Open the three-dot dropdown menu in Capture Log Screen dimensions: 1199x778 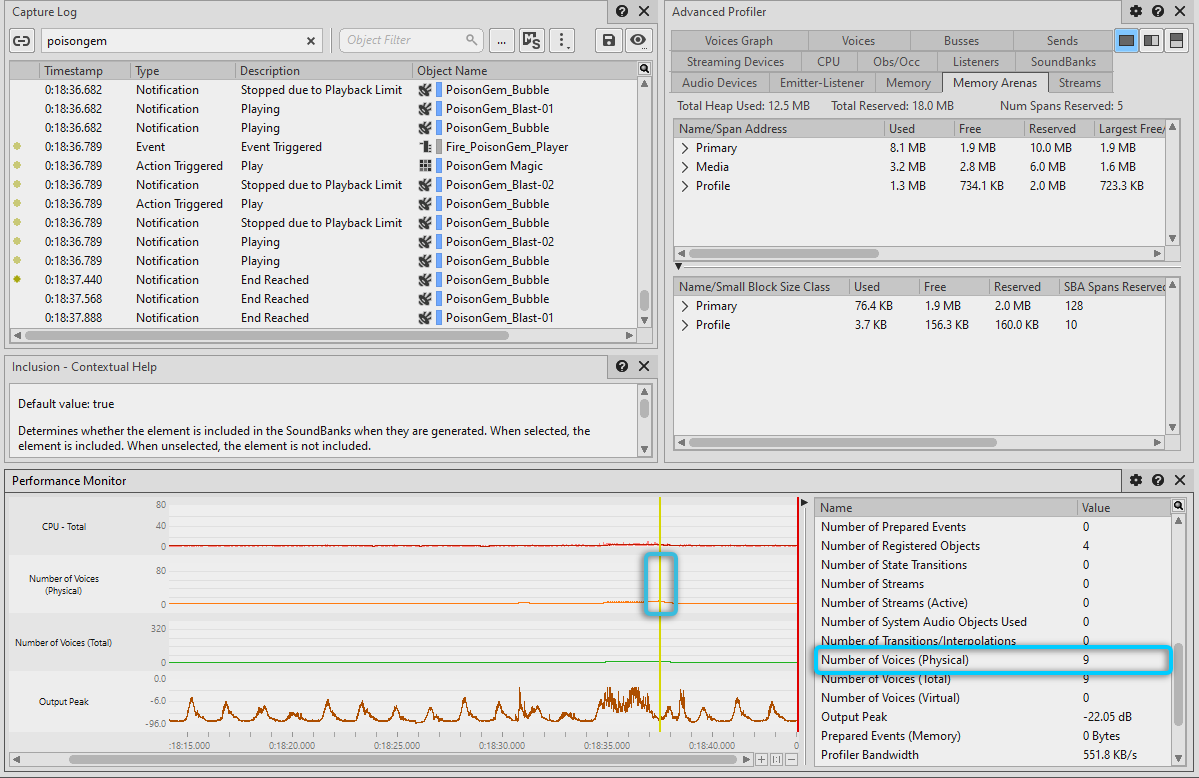point(563,41)
